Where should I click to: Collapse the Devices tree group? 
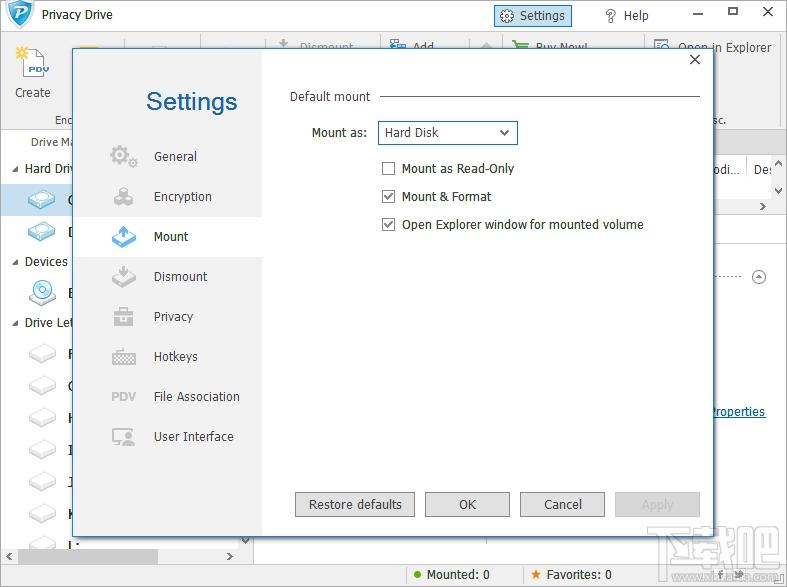[16, 262]
